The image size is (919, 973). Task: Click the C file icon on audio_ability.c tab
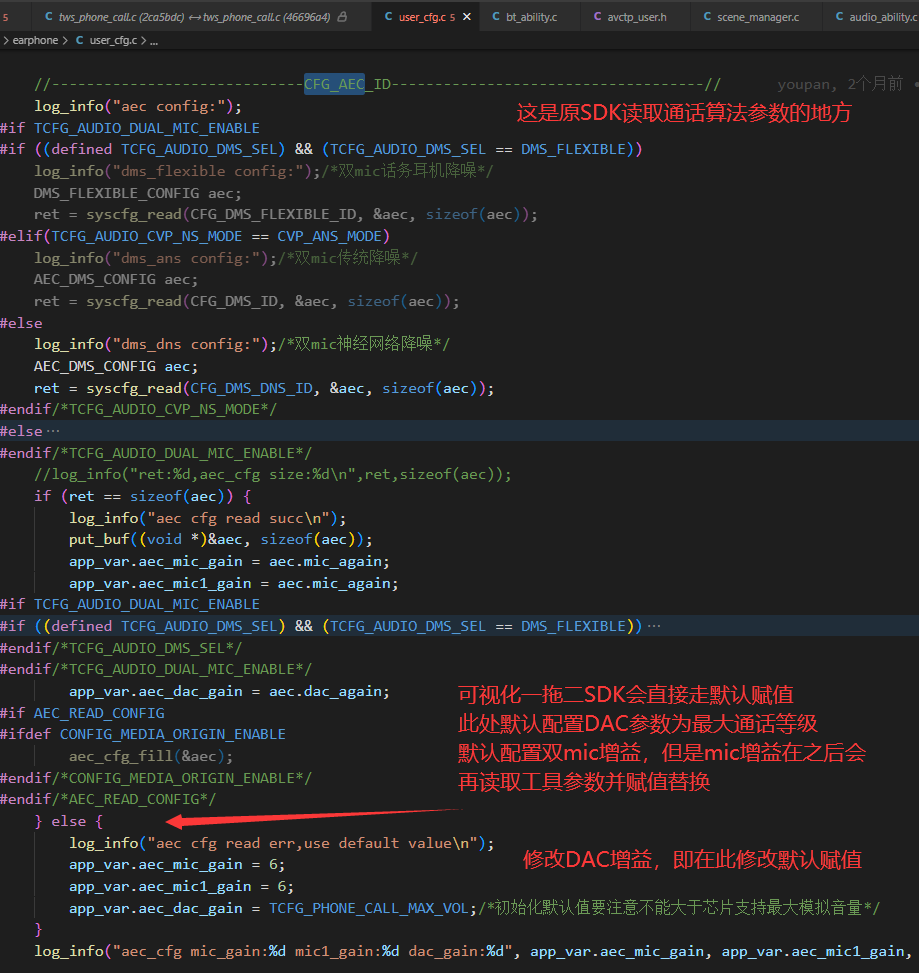(x=839, y=17)
